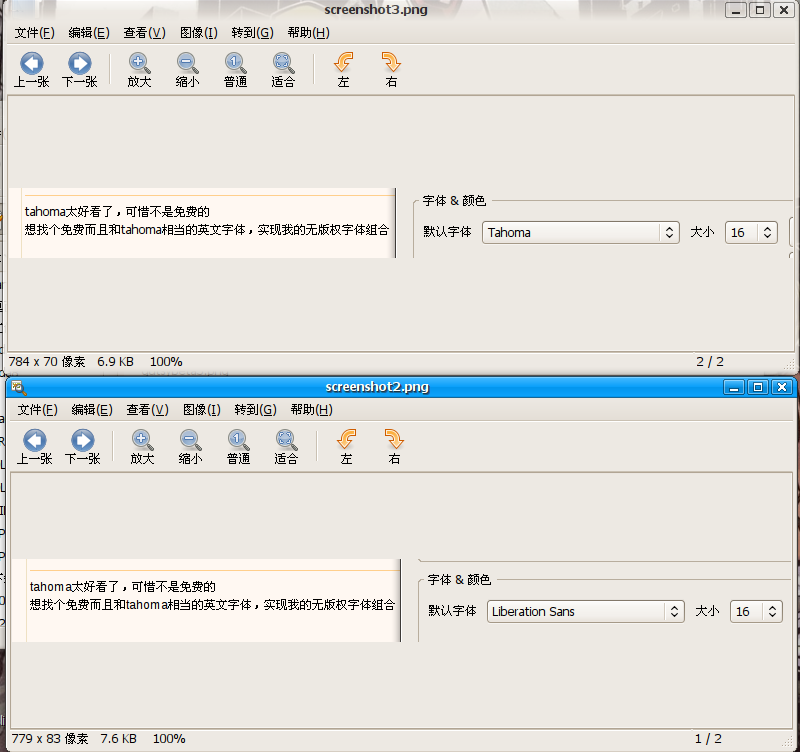Go to previous image in screenshot3.png window
This screenshot has height=752, width=800.
coord(32,70)
